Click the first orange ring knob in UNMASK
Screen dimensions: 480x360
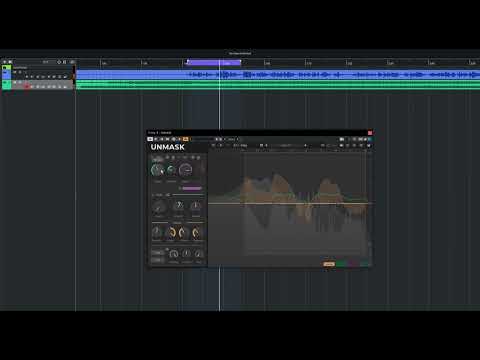171,232
